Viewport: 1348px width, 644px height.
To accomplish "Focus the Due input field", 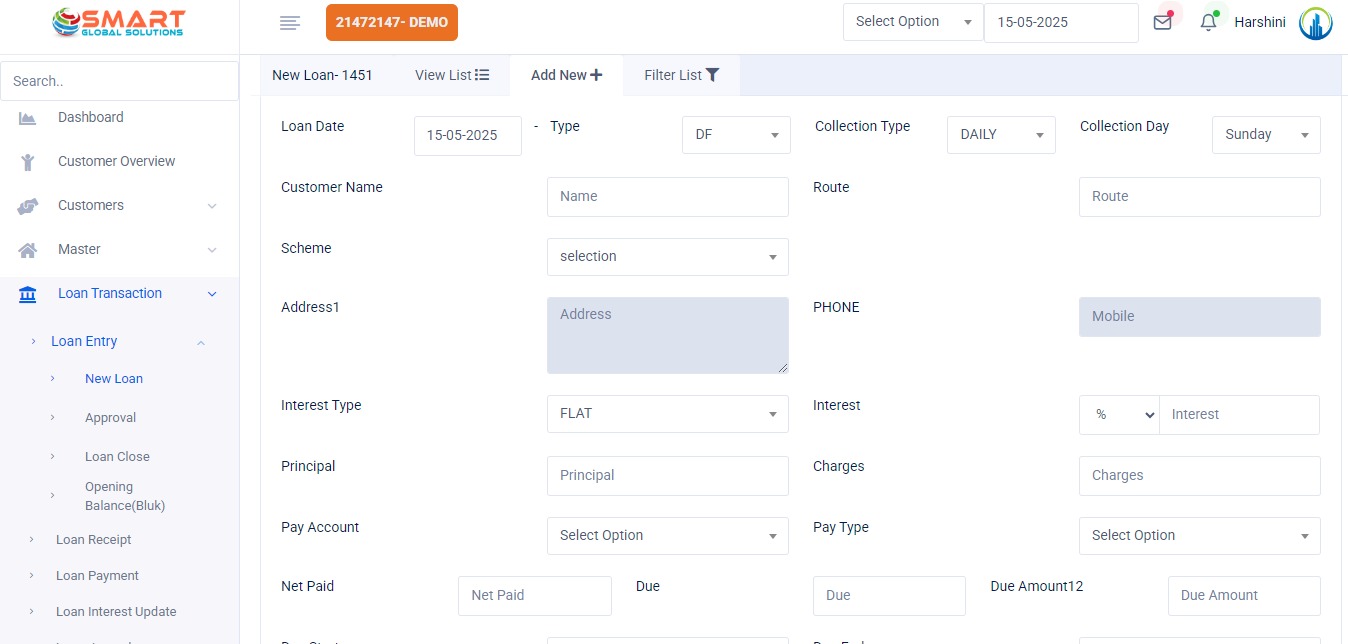I will 890,596.
